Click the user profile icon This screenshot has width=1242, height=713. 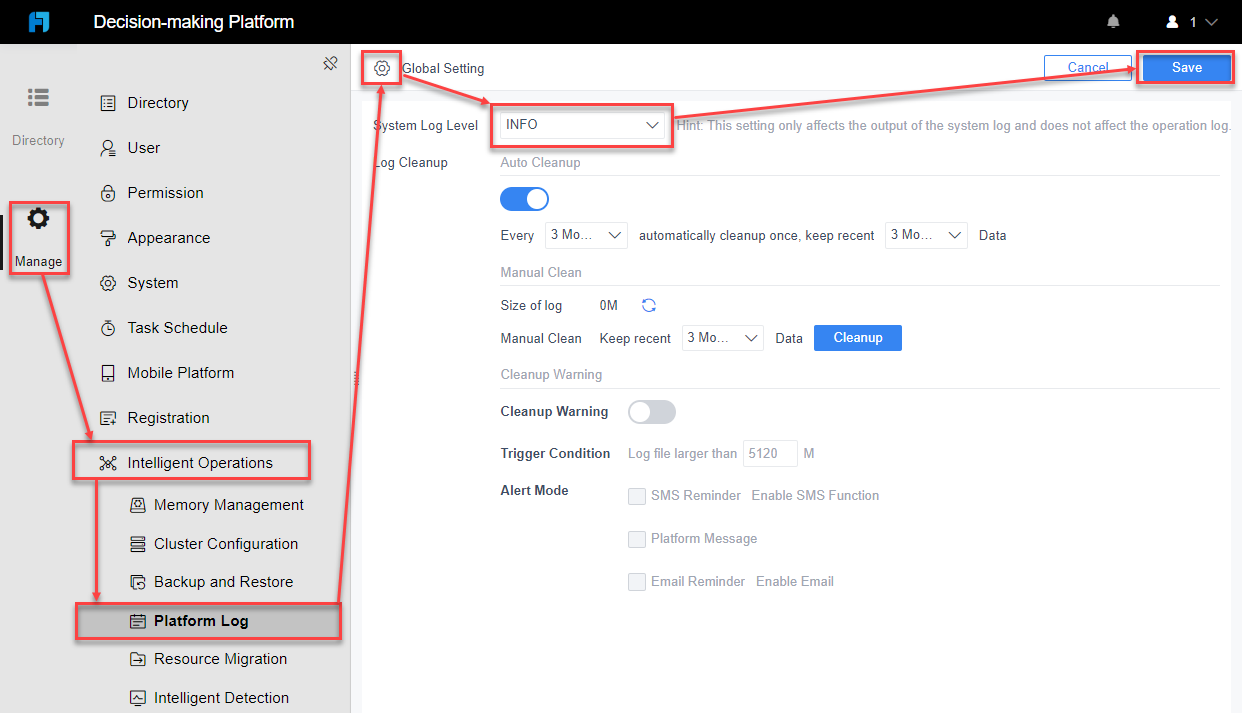pyautogui.click(x=1174, y=19)
